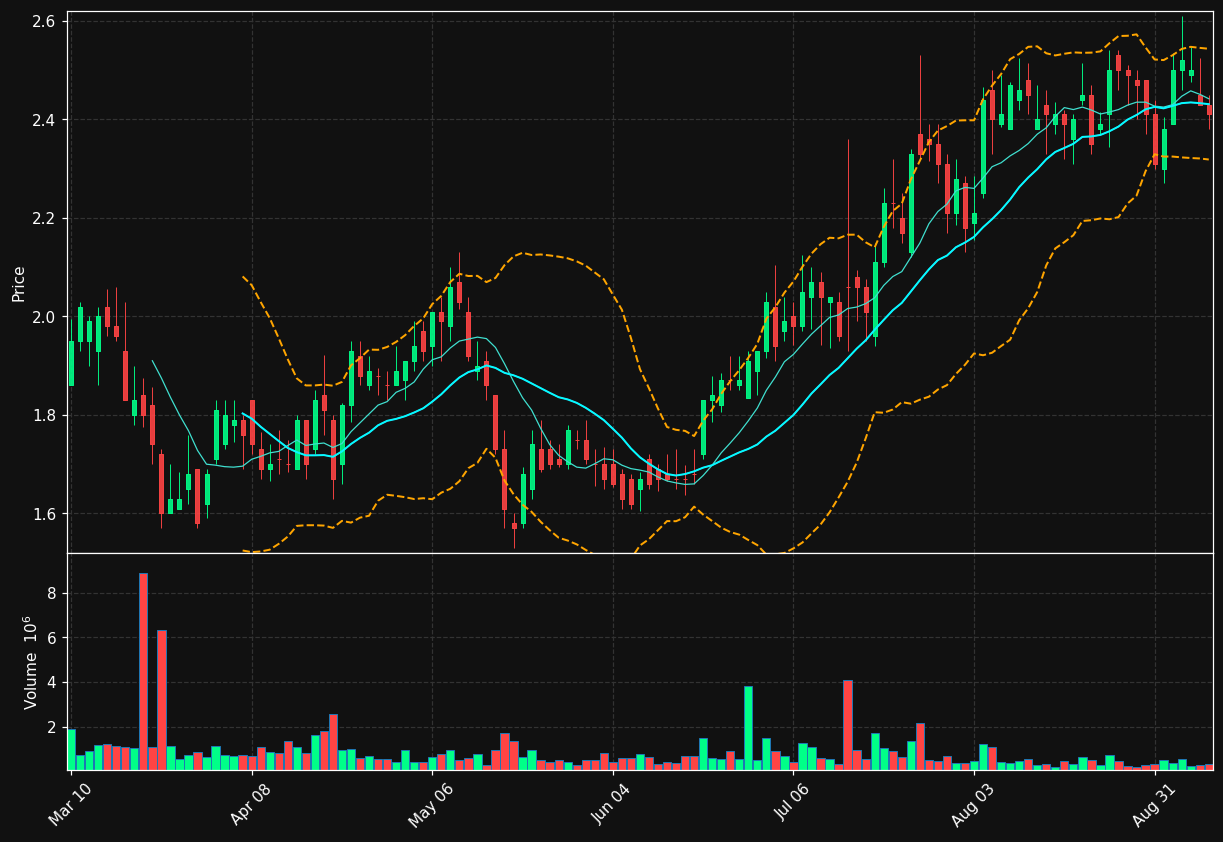This screenshot has width=1223, height=842.
Task: Click the Apr 08 date label
Action: pyautogui.click(x=252, y=804)
